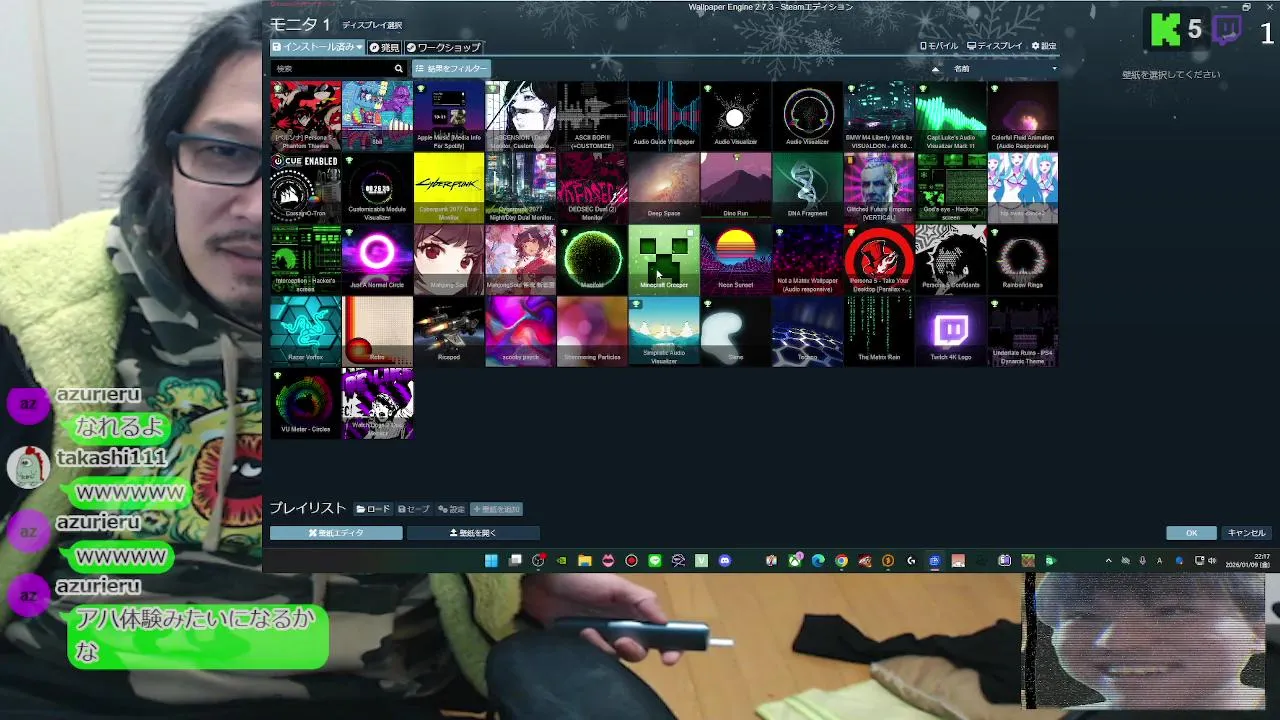This screenshot has height=720, width=1280.
Task: Select the DNA Fragment wallpaper
Action: 807,187
